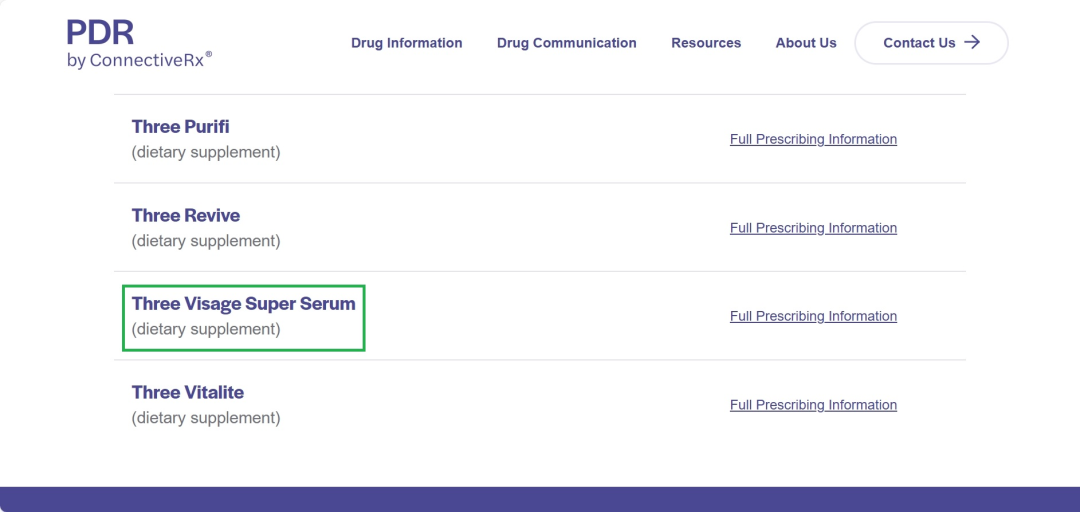The image size is (1080, 512).
Task: Open the Drug Information menu
Action: 406,43
